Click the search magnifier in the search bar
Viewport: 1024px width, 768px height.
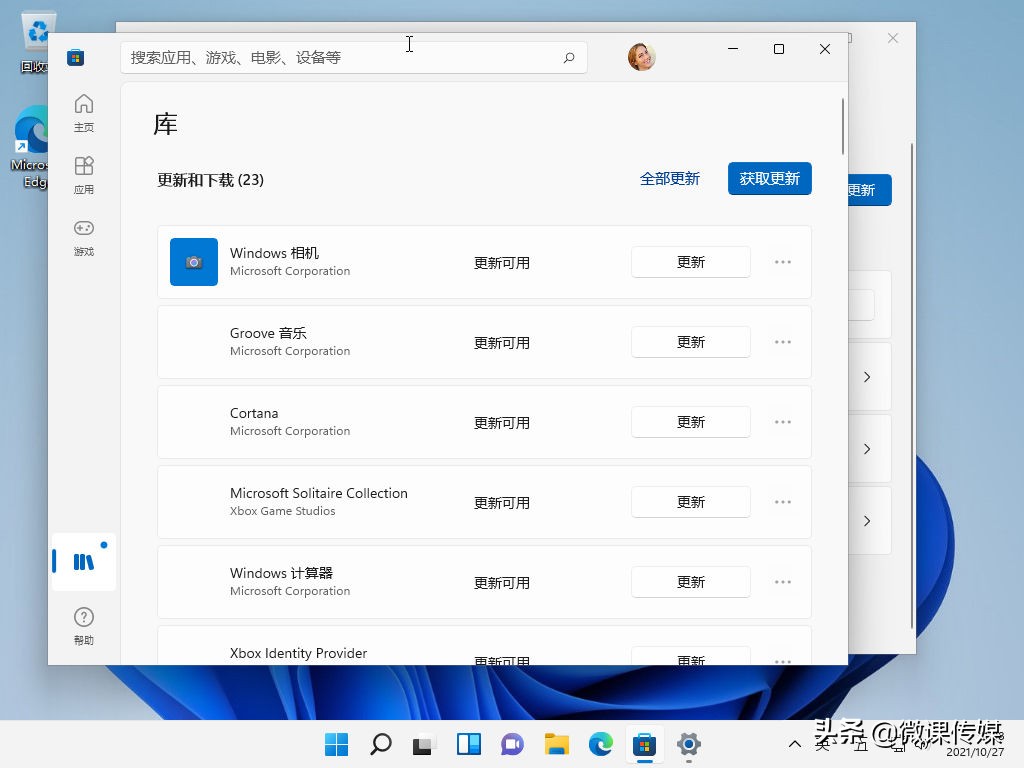click(x=568, y=57)
